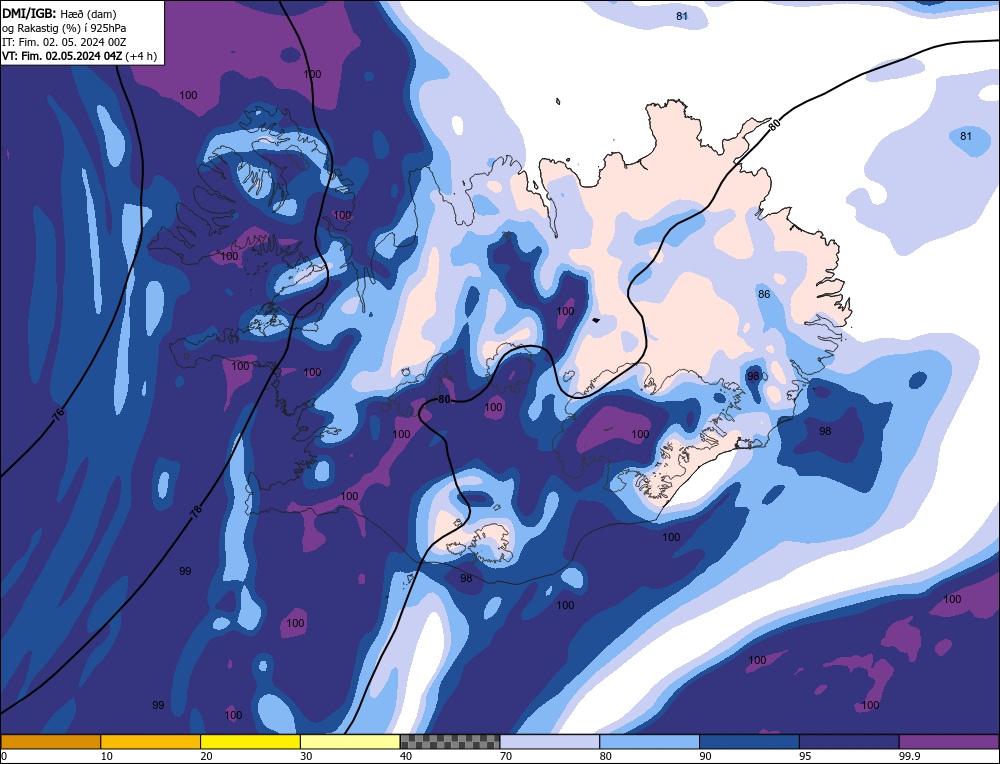Click the legend scale label "70"
The image size is (1000, 764).
[506, 756]
